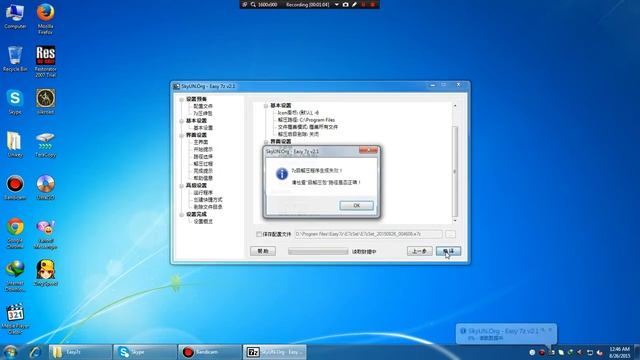Viewport: 640px width, 360px height.
Task: Click the 上一步 previous step button
Action: (420, 251)
